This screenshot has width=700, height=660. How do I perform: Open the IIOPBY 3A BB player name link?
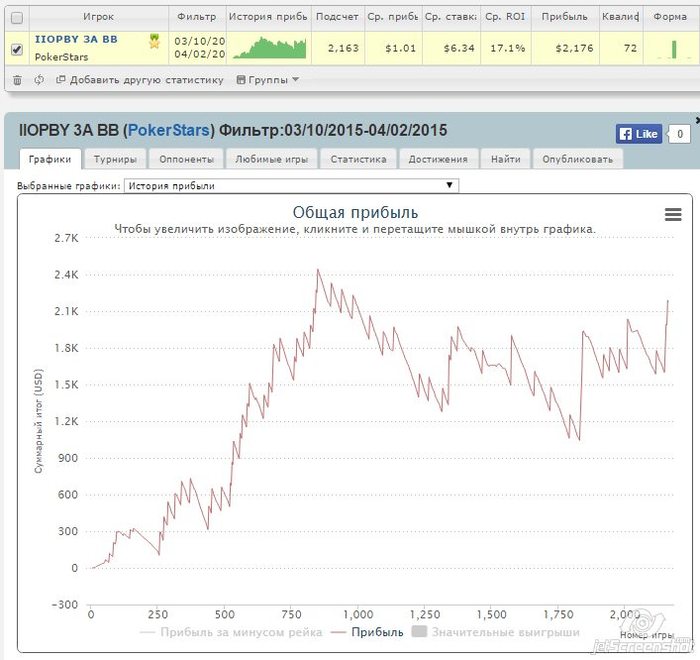click(x=76, y=39)
